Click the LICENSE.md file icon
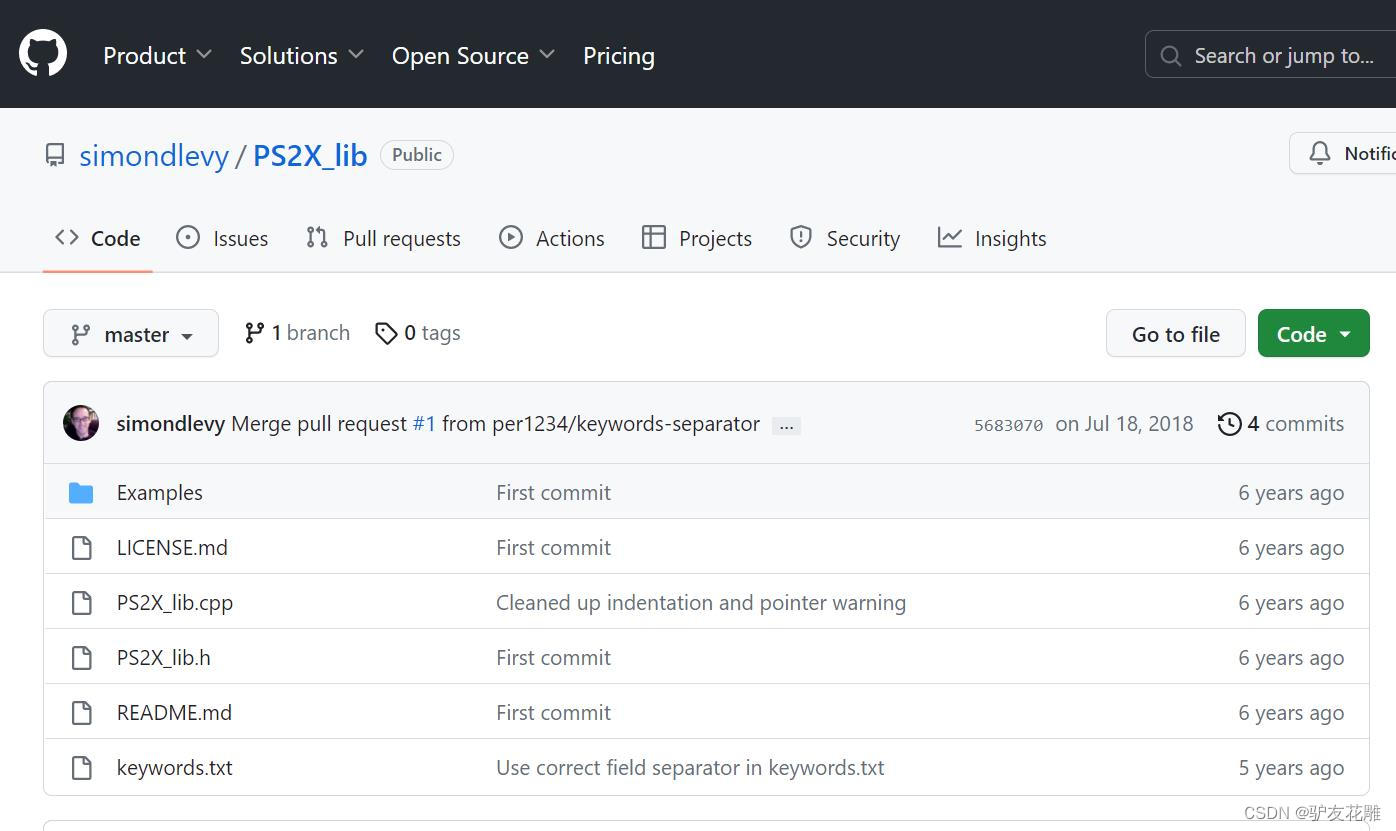This screenshot has width=1396, height=831. tap(81, 548)
